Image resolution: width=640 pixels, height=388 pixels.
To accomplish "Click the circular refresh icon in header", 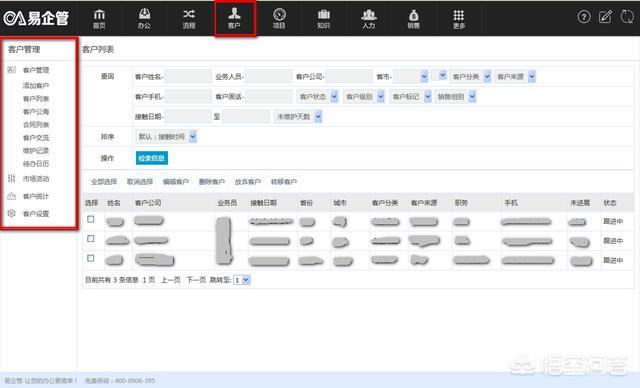I will pyautogui.click(x=627, y=16).
